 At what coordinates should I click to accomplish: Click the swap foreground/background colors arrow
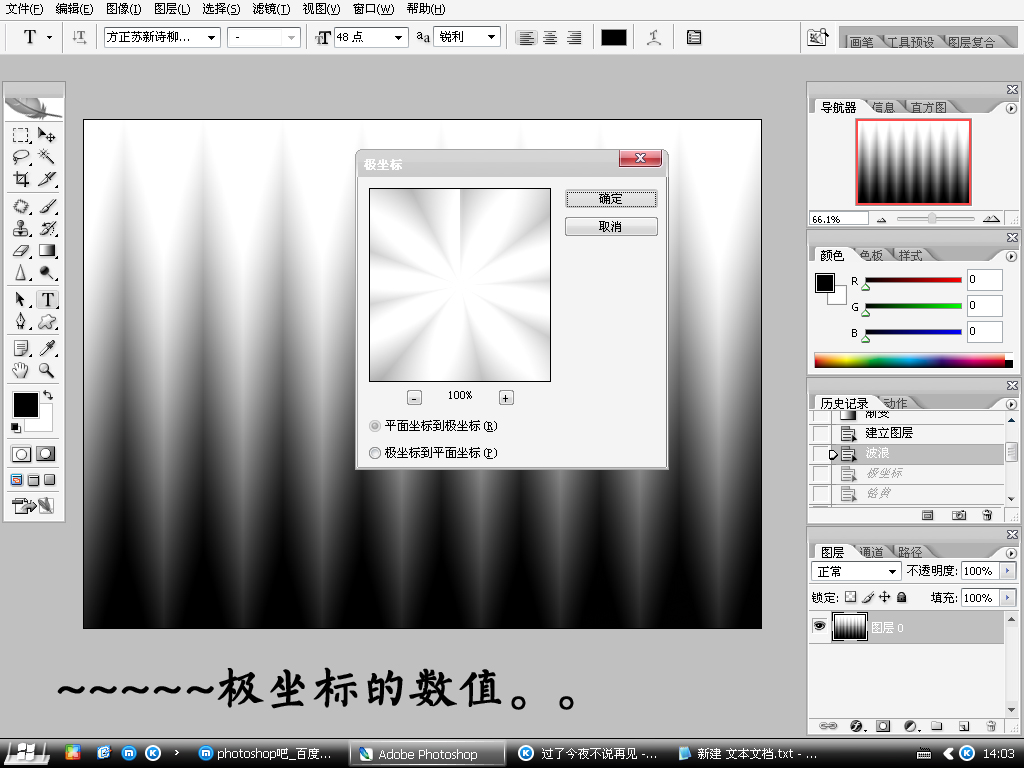48,396
